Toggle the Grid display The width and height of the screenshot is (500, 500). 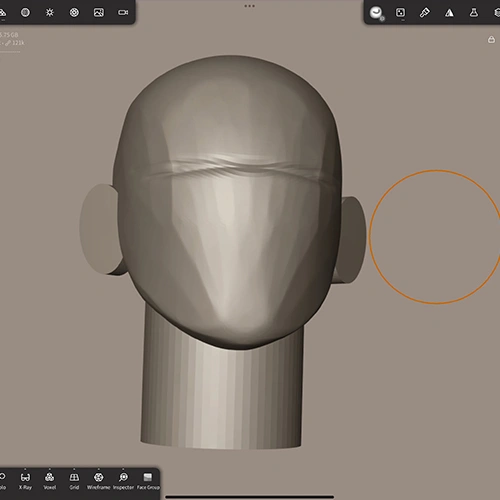pos(74,481)
